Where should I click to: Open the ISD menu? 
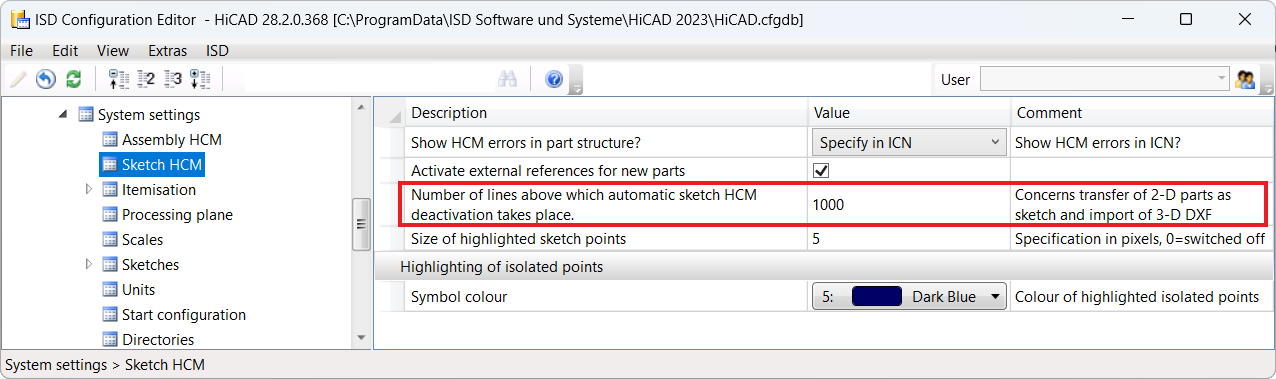(217, 50)
